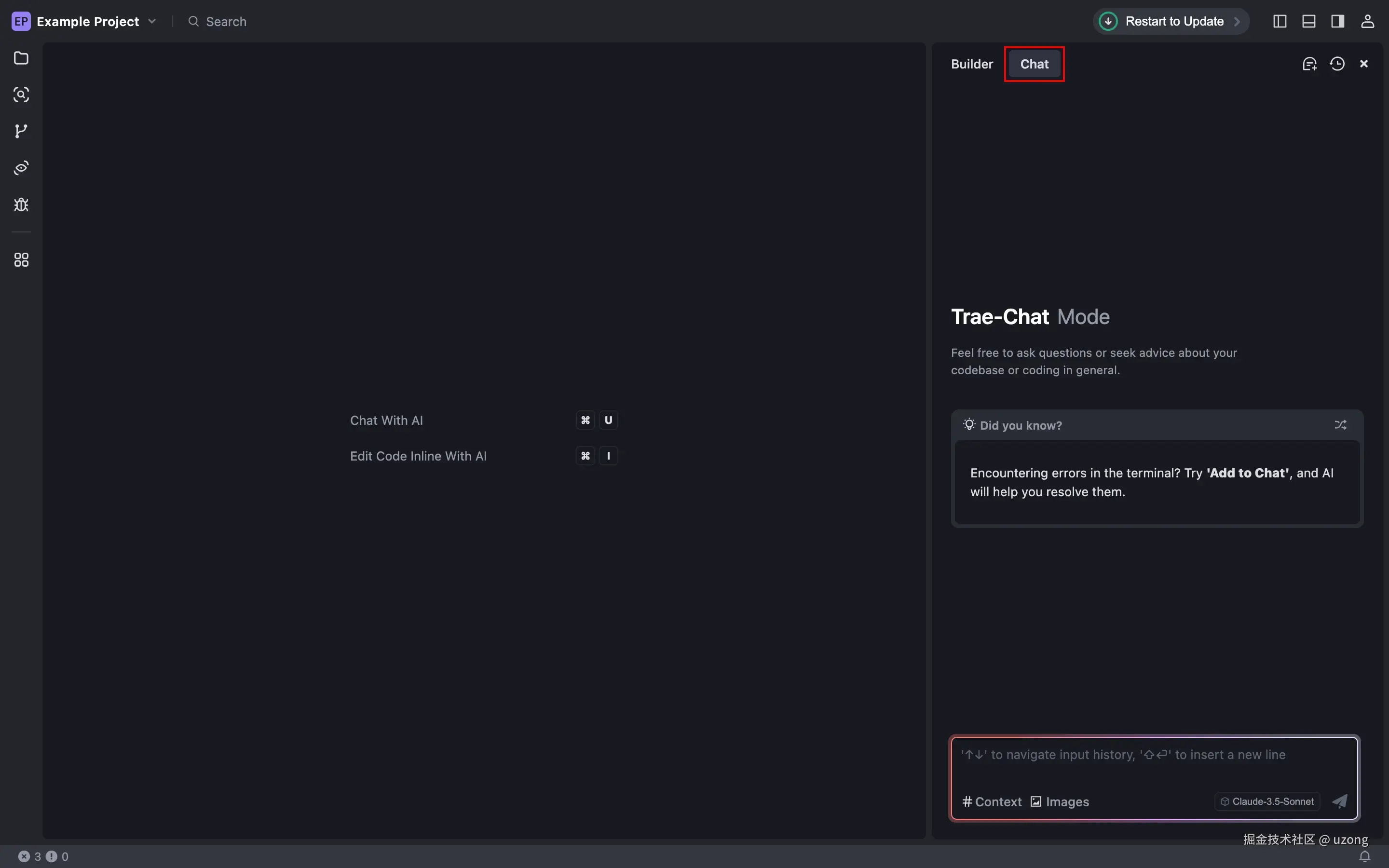The width and height of the screenshot is (1389, 868).
Task: Toggle the left sidebar layout
Action: 1280,21
